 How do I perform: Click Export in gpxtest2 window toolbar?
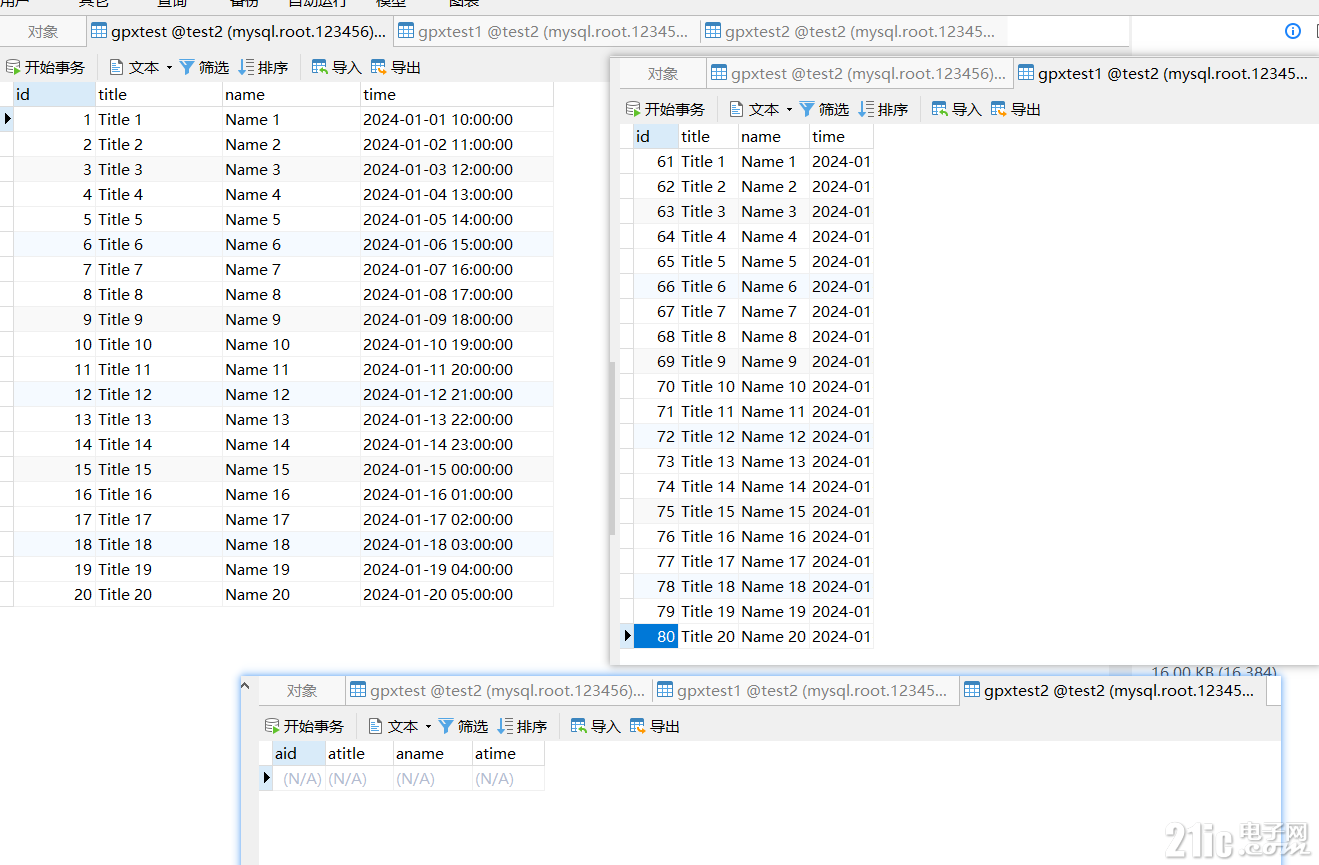(x=655, y=726)
